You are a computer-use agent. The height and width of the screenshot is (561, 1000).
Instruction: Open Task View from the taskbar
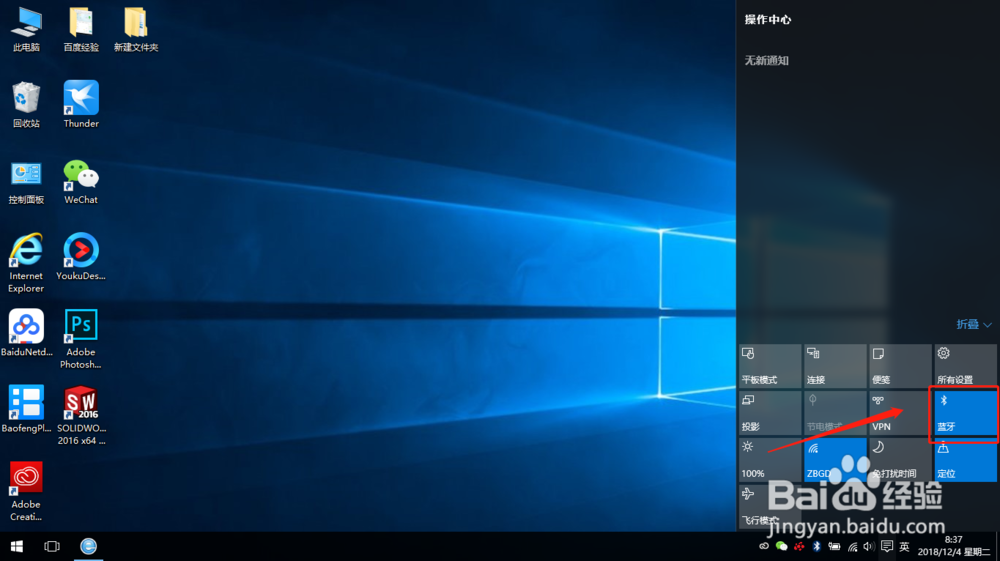tap(52, 546)
